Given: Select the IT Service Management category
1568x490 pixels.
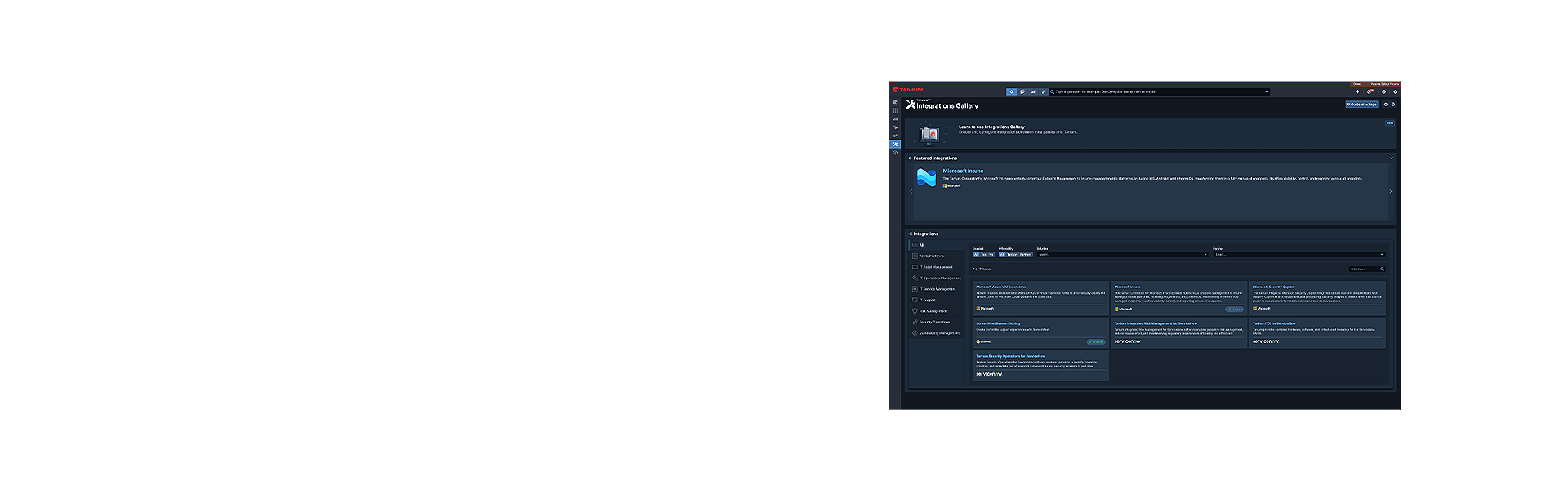Looking at the screenshot, I should point(937,289).
